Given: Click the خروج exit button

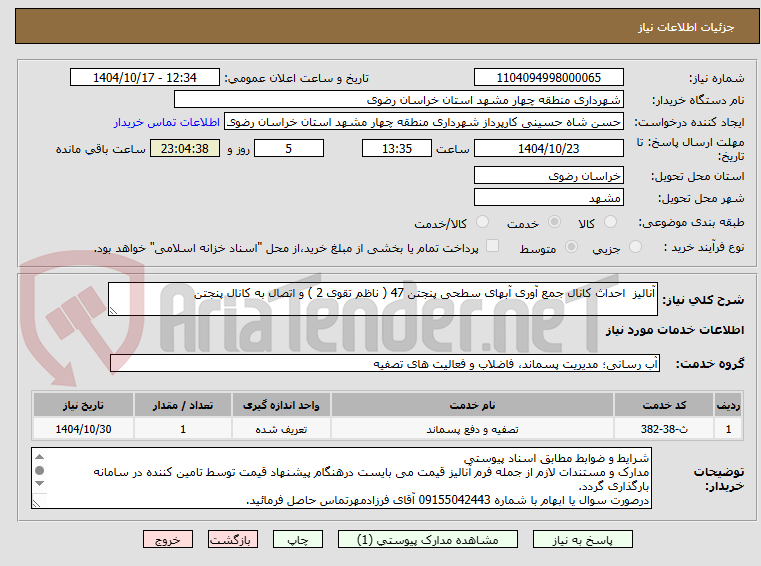Looking at the screenshot, I should pyautogui.click(x=167, y=539).
